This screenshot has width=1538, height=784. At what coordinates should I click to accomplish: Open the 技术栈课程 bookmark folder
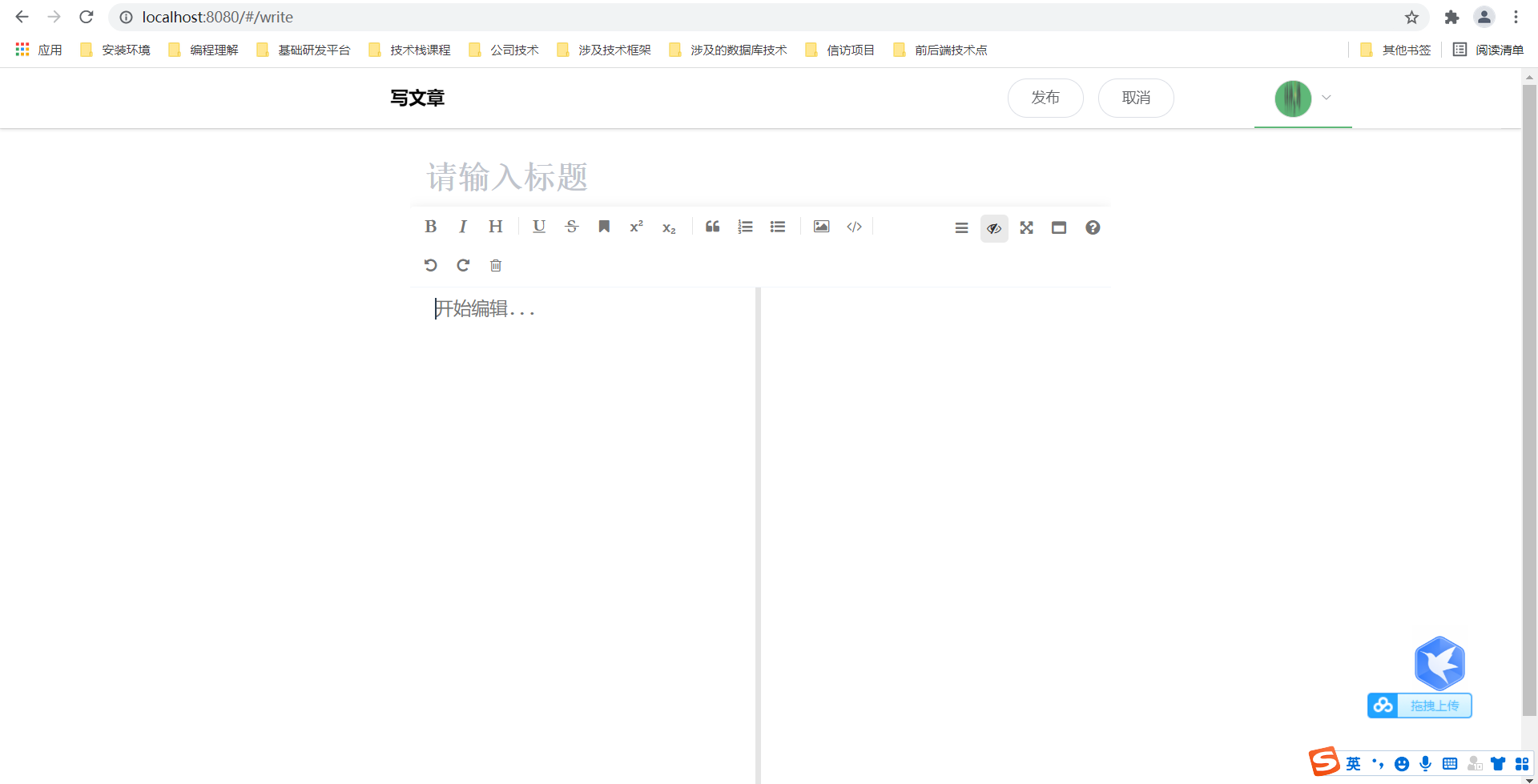(409, 50)
